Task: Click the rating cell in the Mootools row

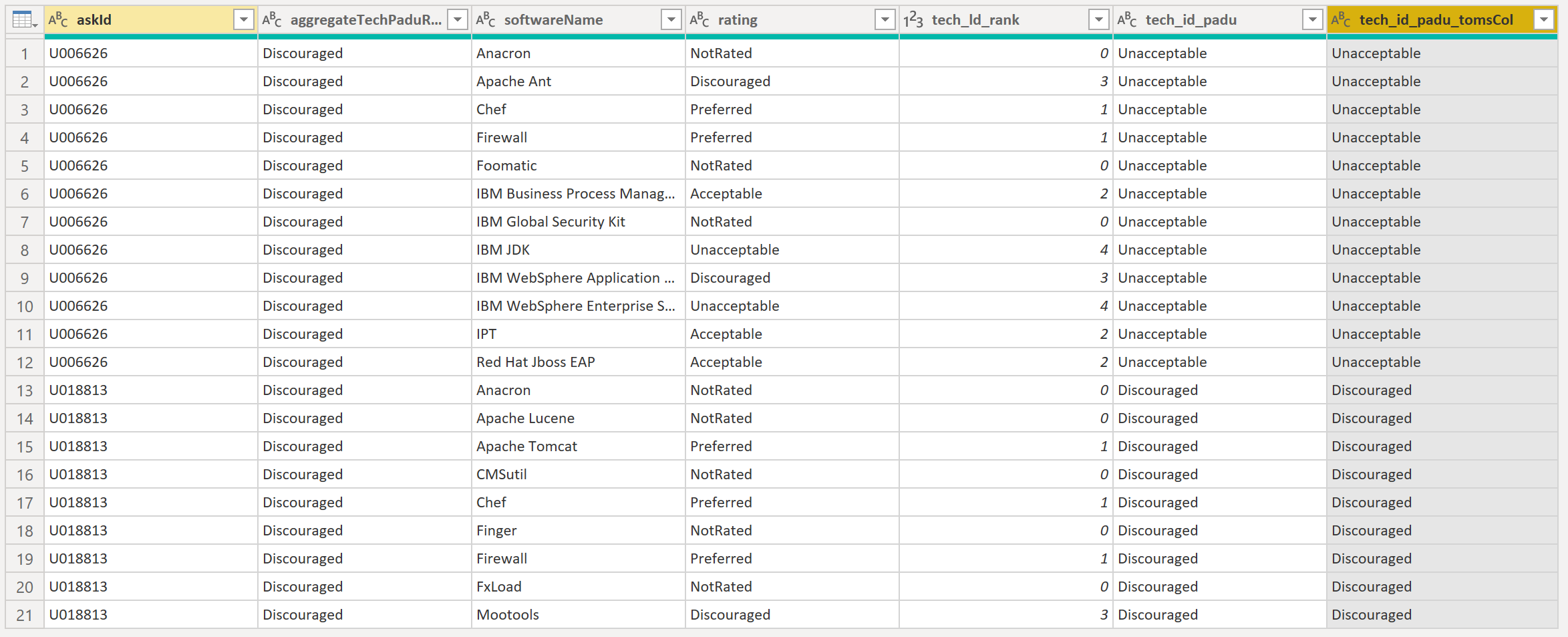Action: coord(792,615)
